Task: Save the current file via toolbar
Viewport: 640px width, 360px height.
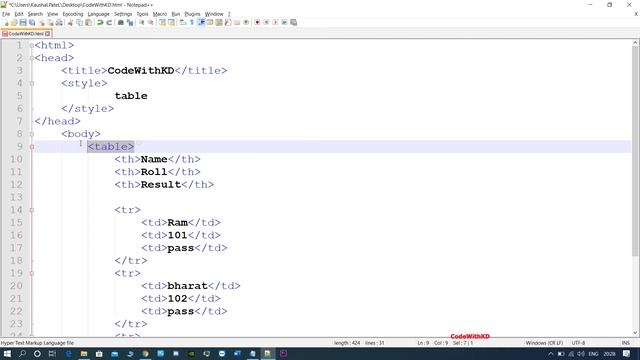Action: click(23, 22)
